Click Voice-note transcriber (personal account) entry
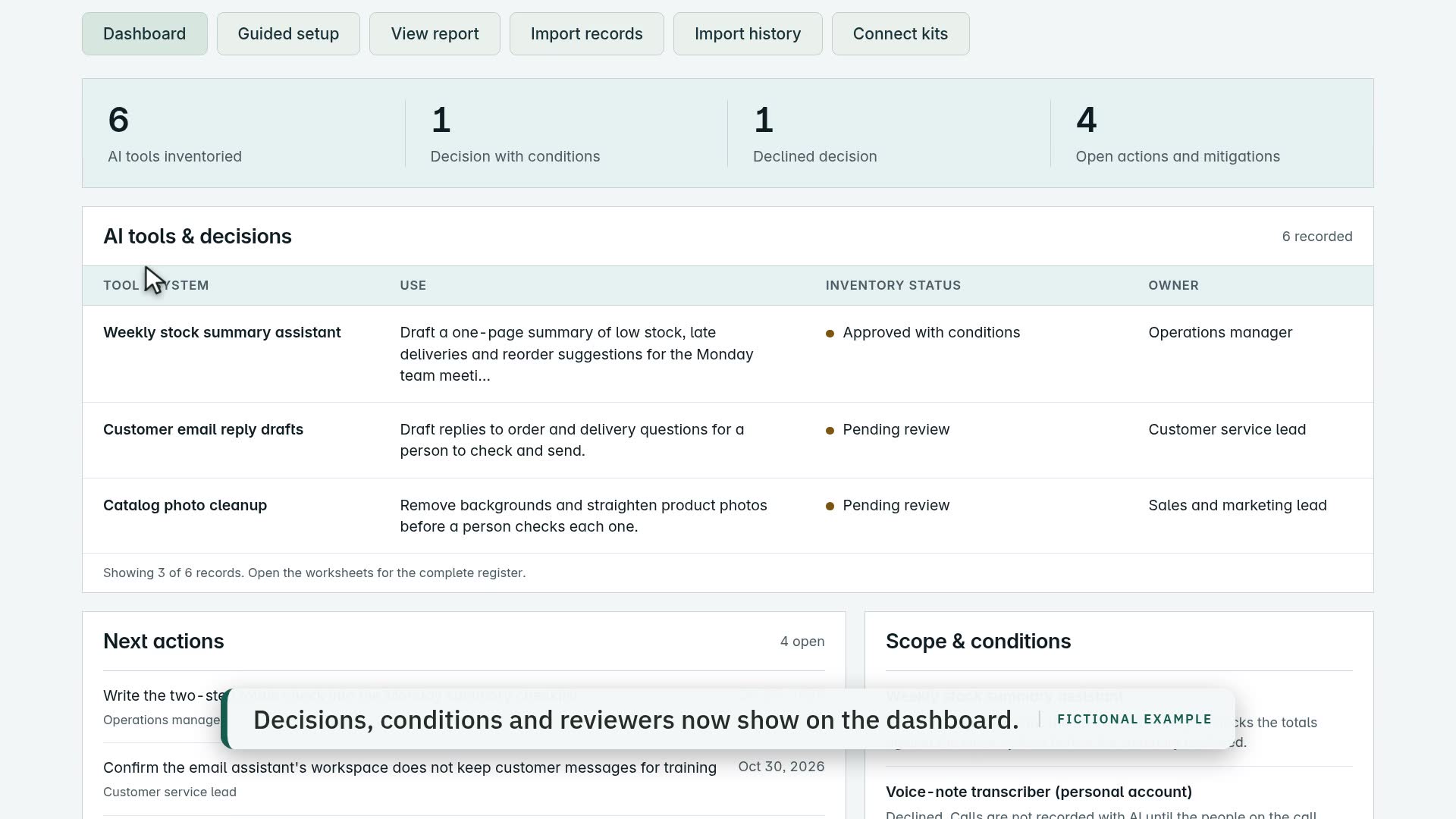Screen dimensions: 1456x819 pyautogui.click(x=1039, y=792)
